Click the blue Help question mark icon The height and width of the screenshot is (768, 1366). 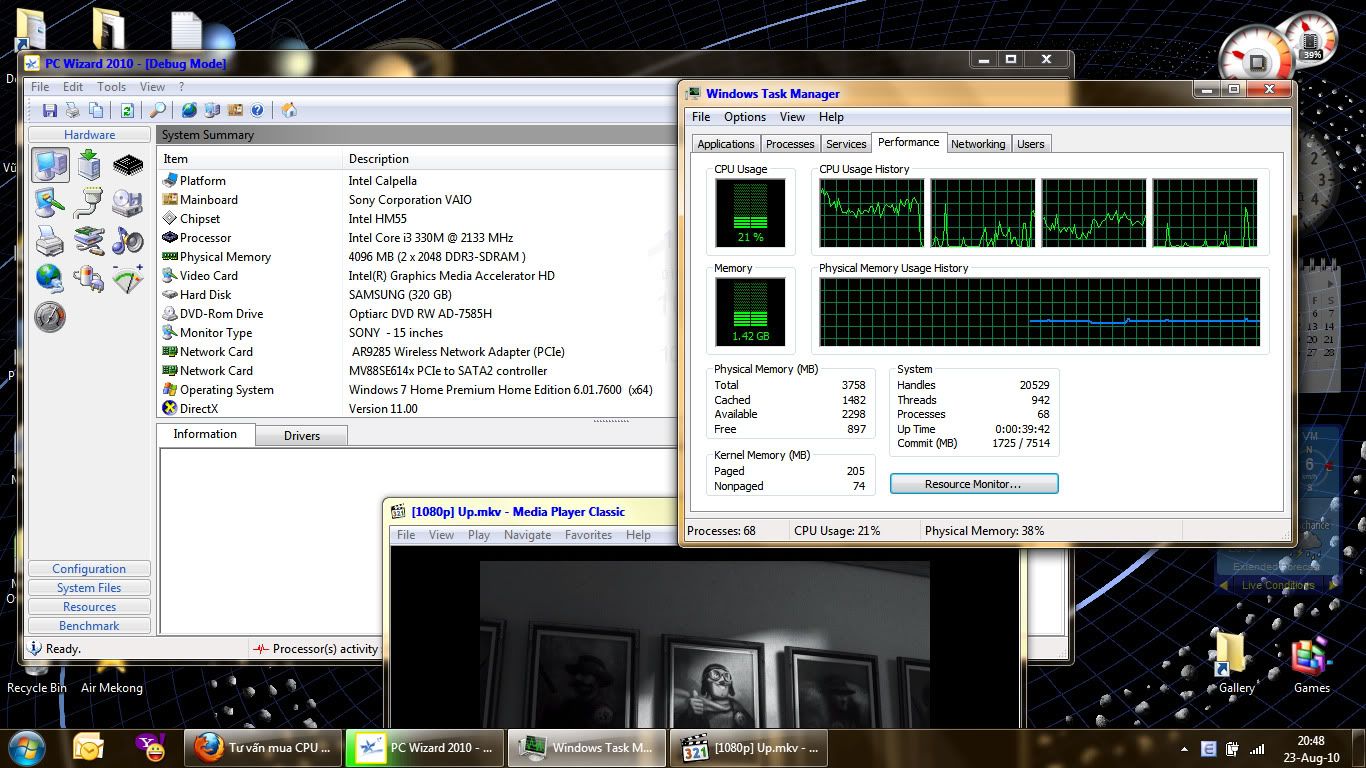click(257, 110)
